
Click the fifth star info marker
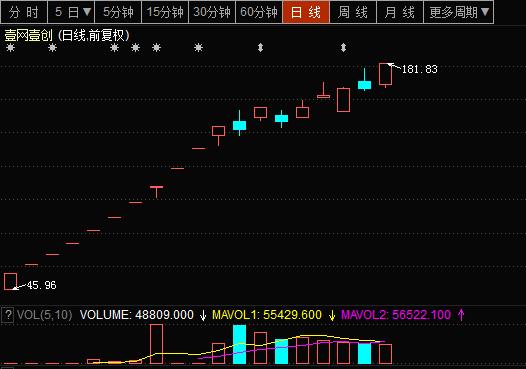(156, 48)
